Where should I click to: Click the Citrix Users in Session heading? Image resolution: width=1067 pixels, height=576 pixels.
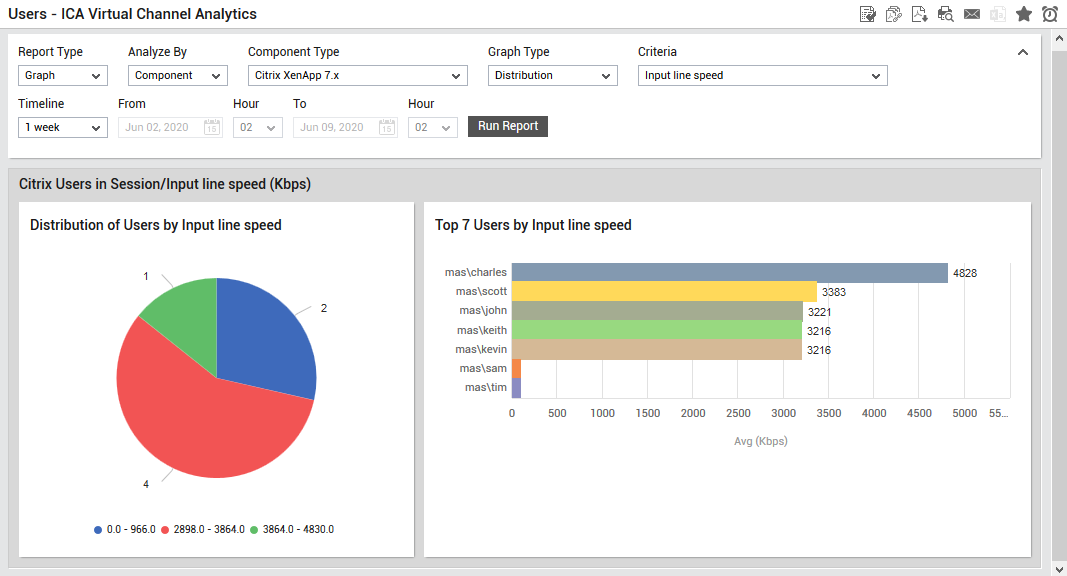pyautogui.click(x=165, y=184)
